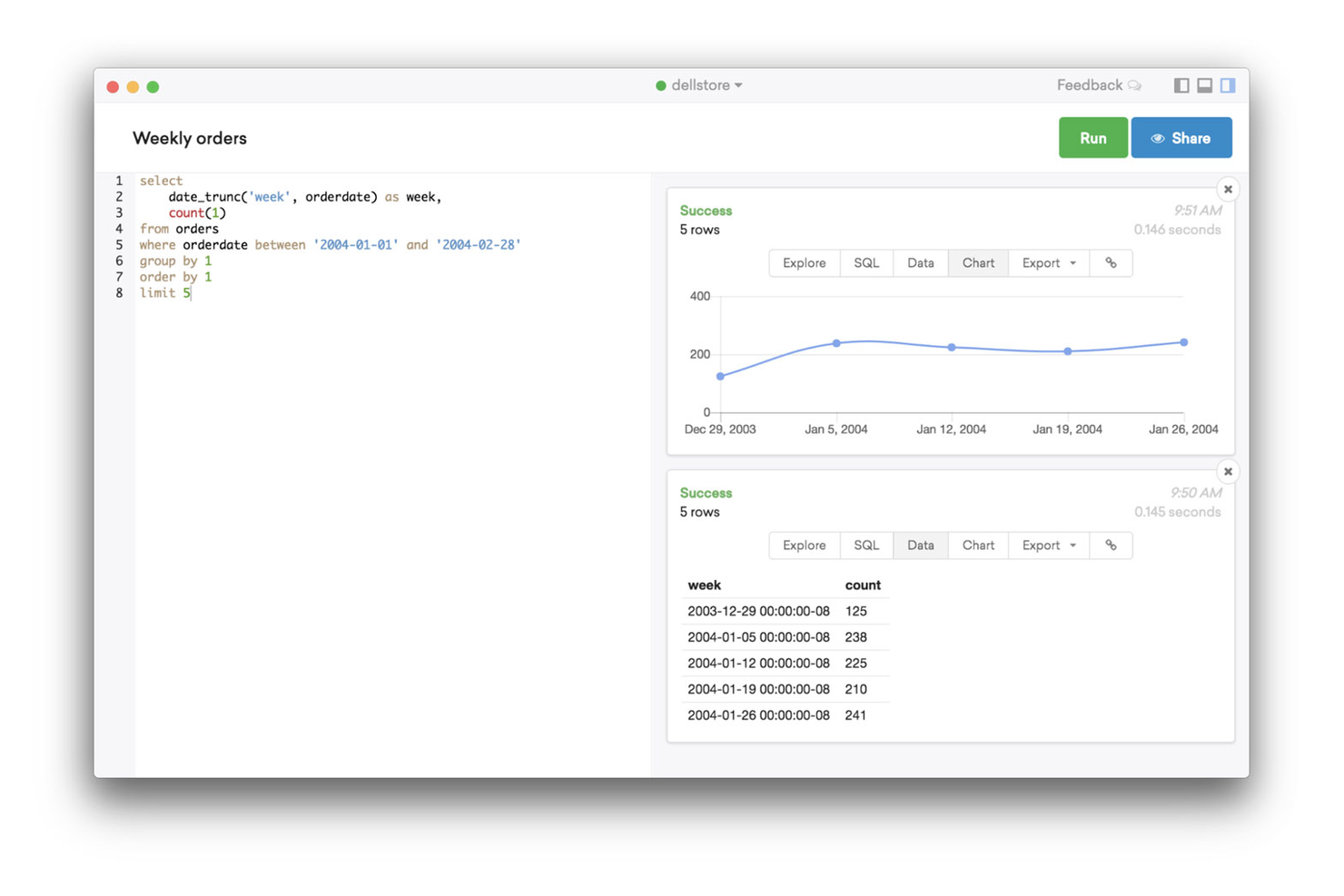The image size is (1344, 896).
Task: Dismiss the 9:50 AM result card
Action: 1228,471
